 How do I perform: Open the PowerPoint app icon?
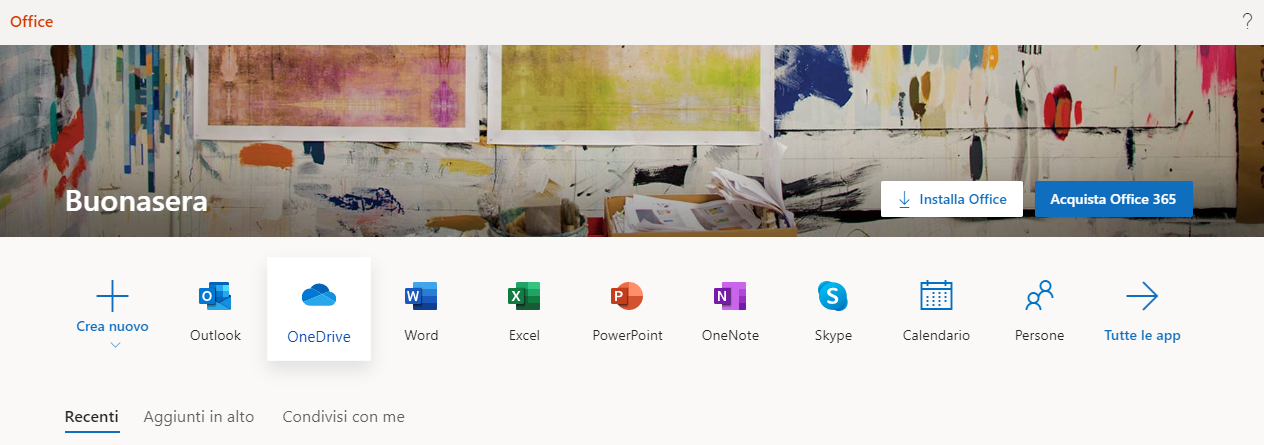click(627, 309)
